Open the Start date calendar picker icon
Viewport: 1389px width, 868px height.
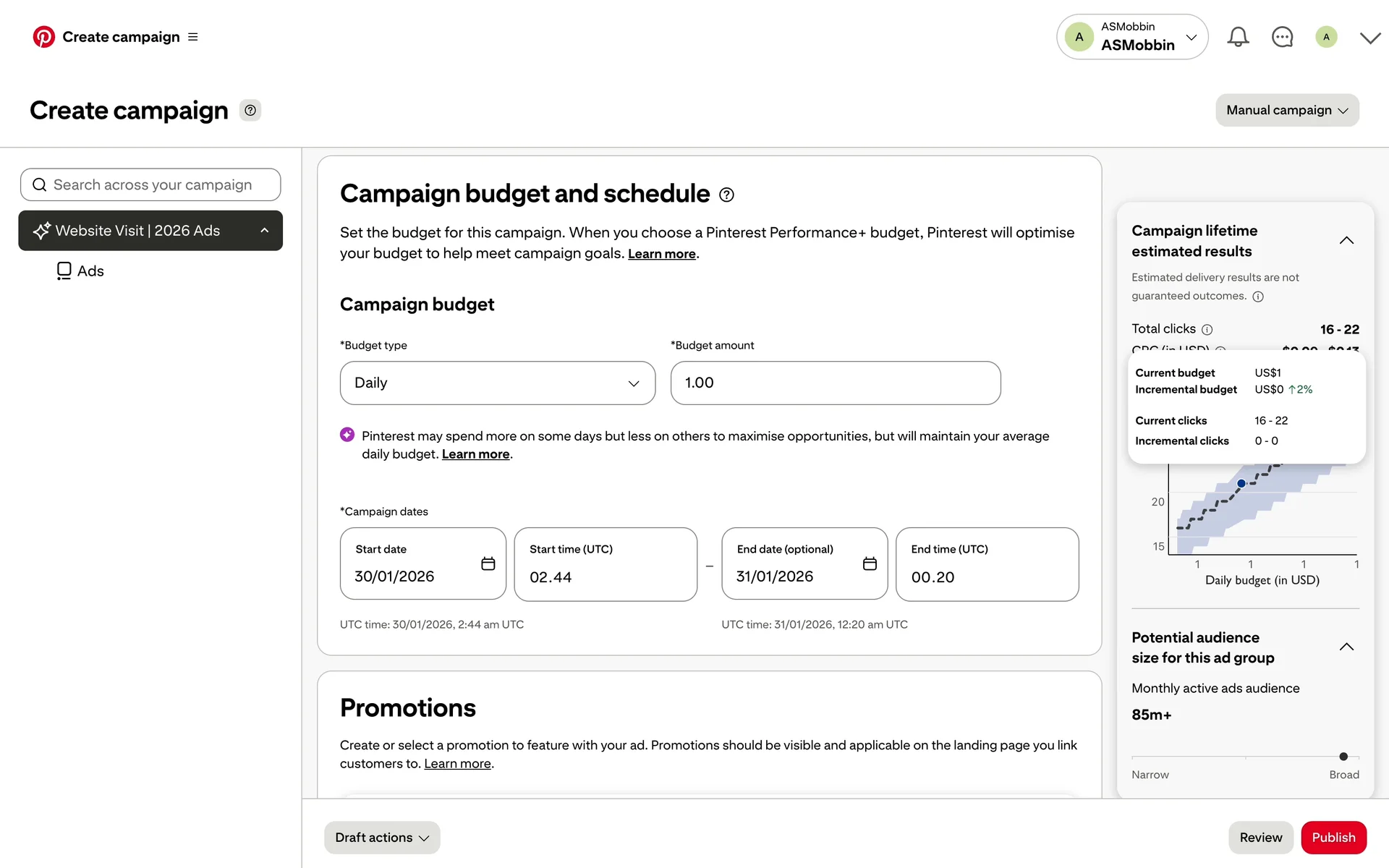[x=488, y=563]
